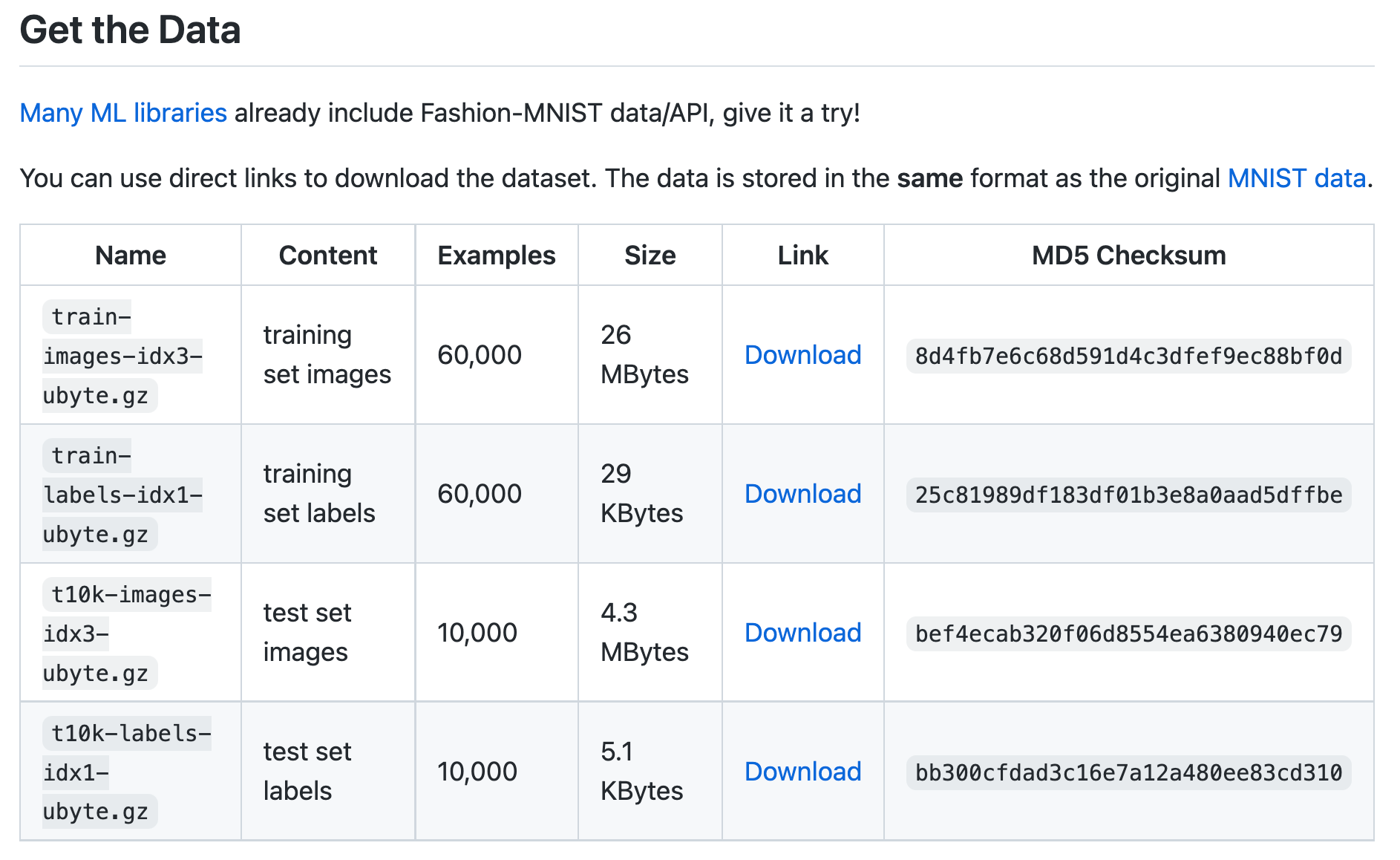Open the Many ML libraries link
Image resolution: width=1400 pixels, height=860 pixels.
tap(123, 113)
